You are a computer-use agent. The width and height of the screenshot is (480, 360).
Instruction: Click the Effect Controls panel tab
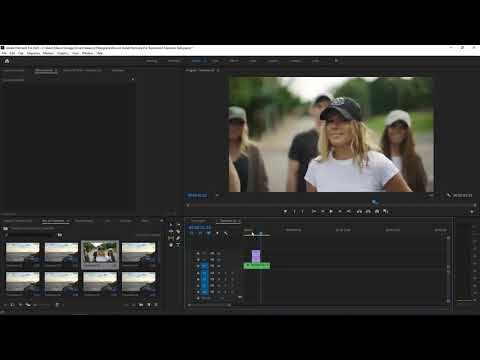coord(45,70)
